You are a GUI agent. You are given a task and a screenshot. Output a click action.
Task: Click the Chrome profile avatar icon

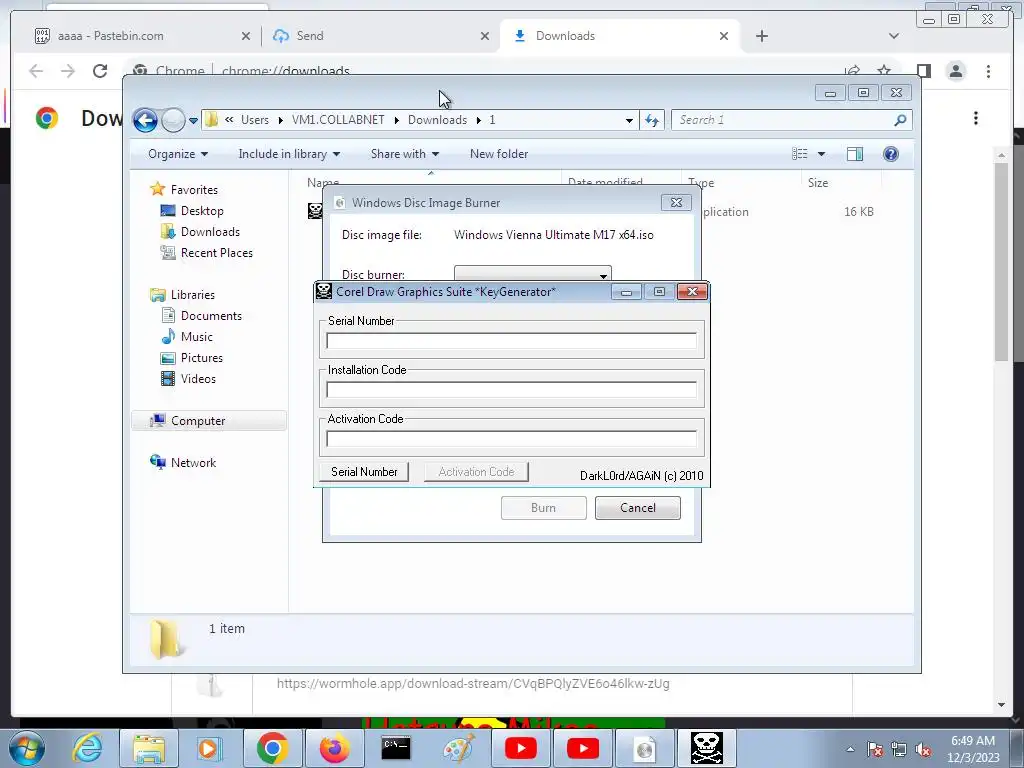tap(955, 71)
